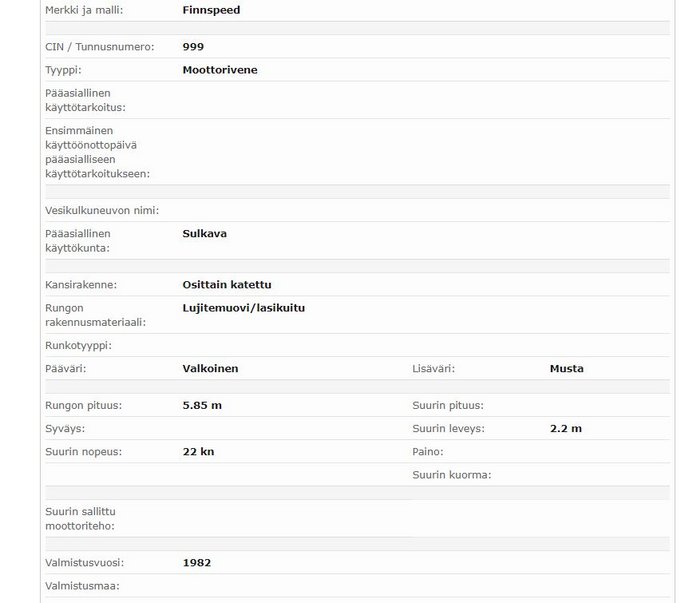Image resolution: width=681 pixels, height=603 pixels.
Task: Click the 2.2 m maximum width value
Action: [565, 429]
